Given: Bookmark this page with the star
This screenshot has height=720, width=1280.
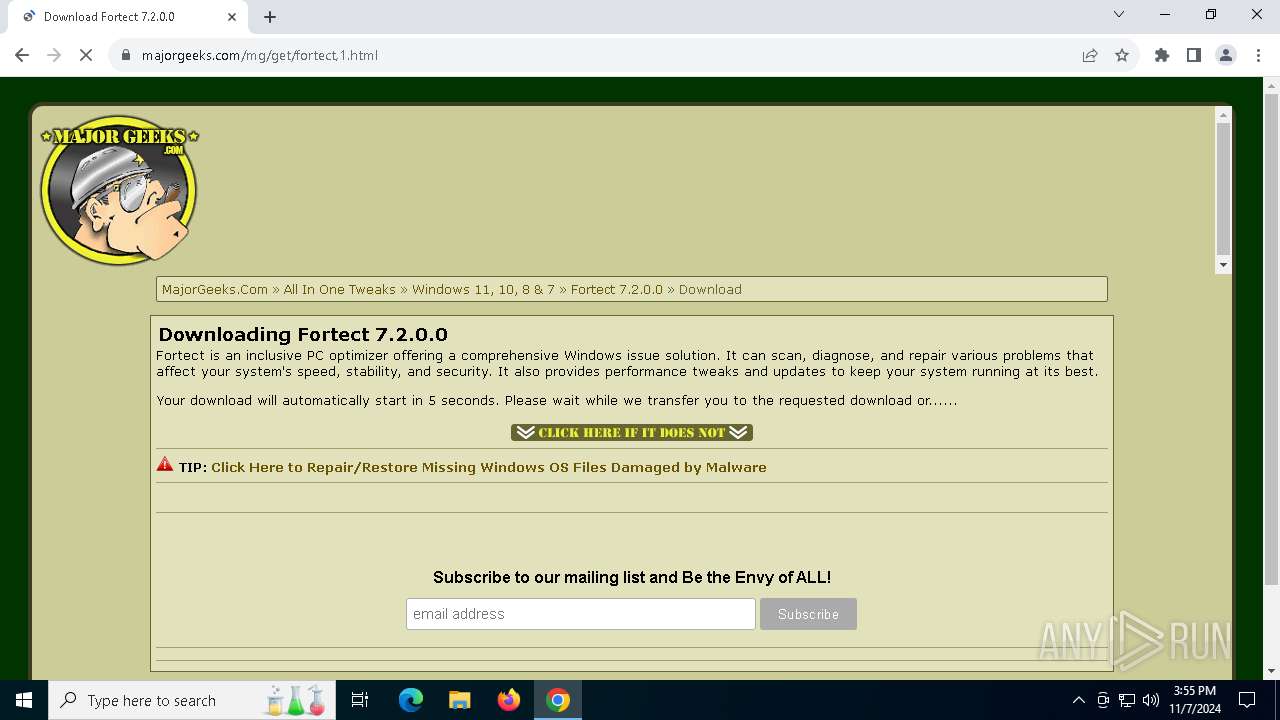Looking at the screenshot, I should [x=1122, y=55].
